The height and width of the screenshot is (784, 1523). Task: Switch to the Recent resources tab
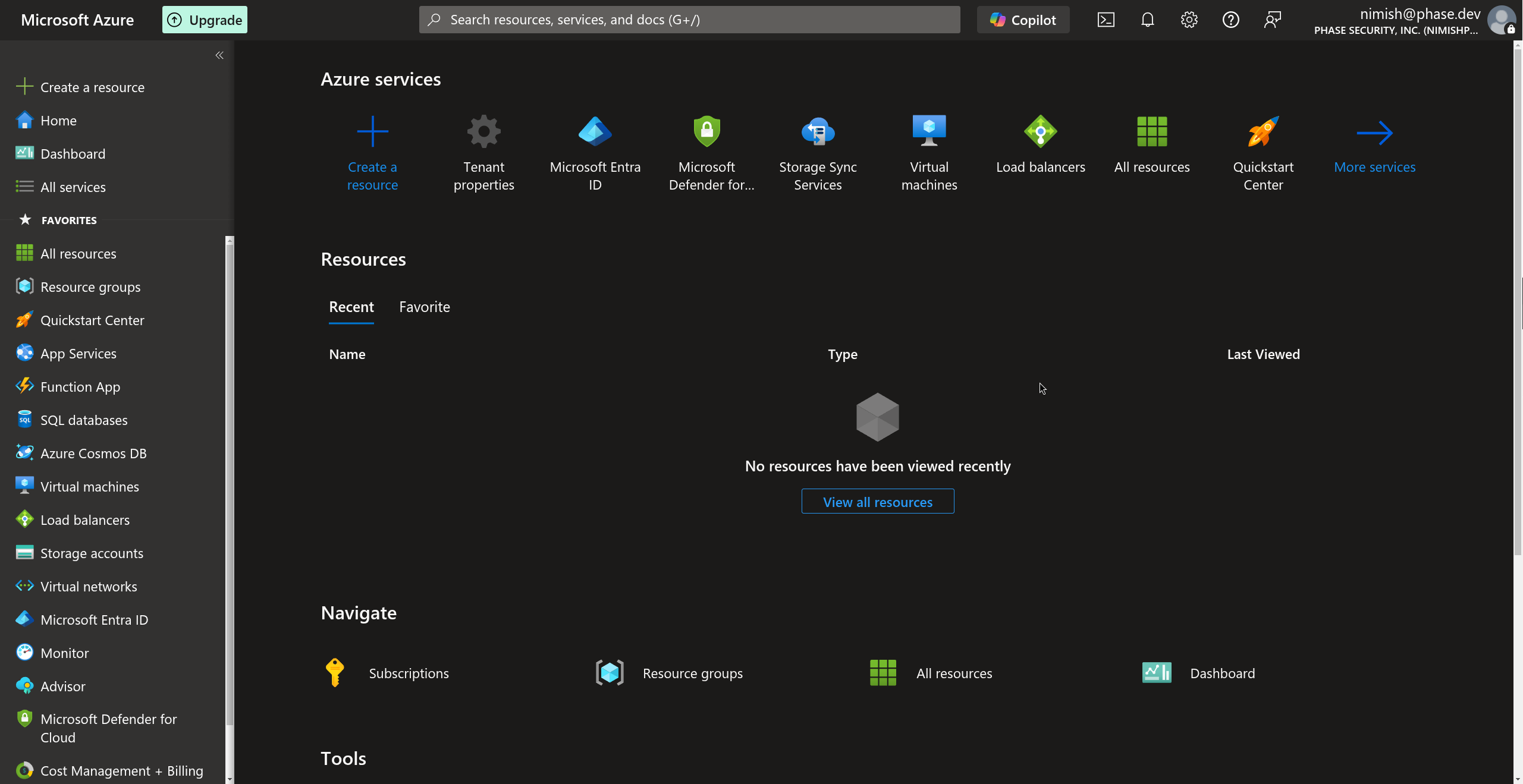pos(351,307)
